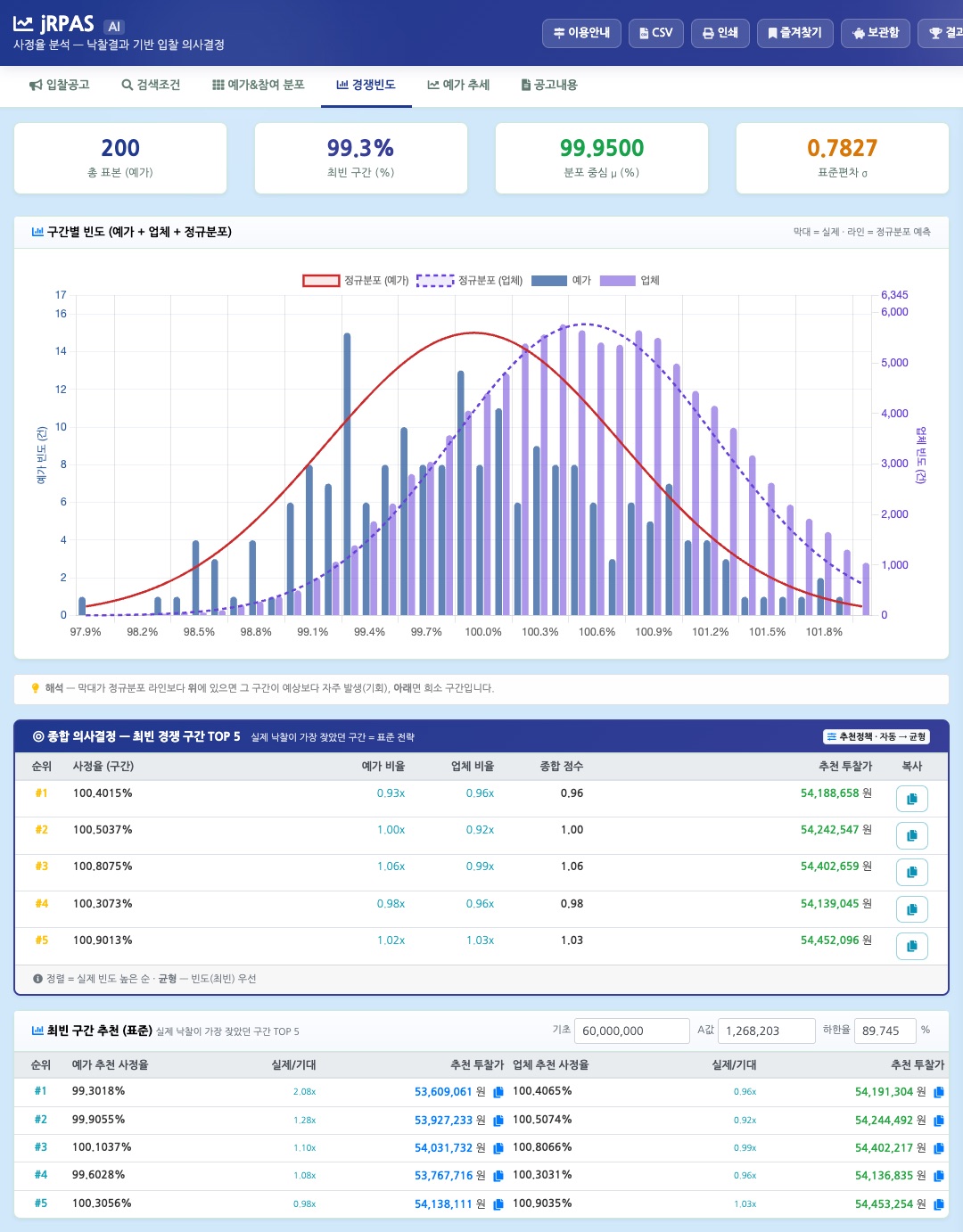Screen dimensions: 963x1232
Task: Open the 보관함 storage button
Action: [x=876, y=33]
